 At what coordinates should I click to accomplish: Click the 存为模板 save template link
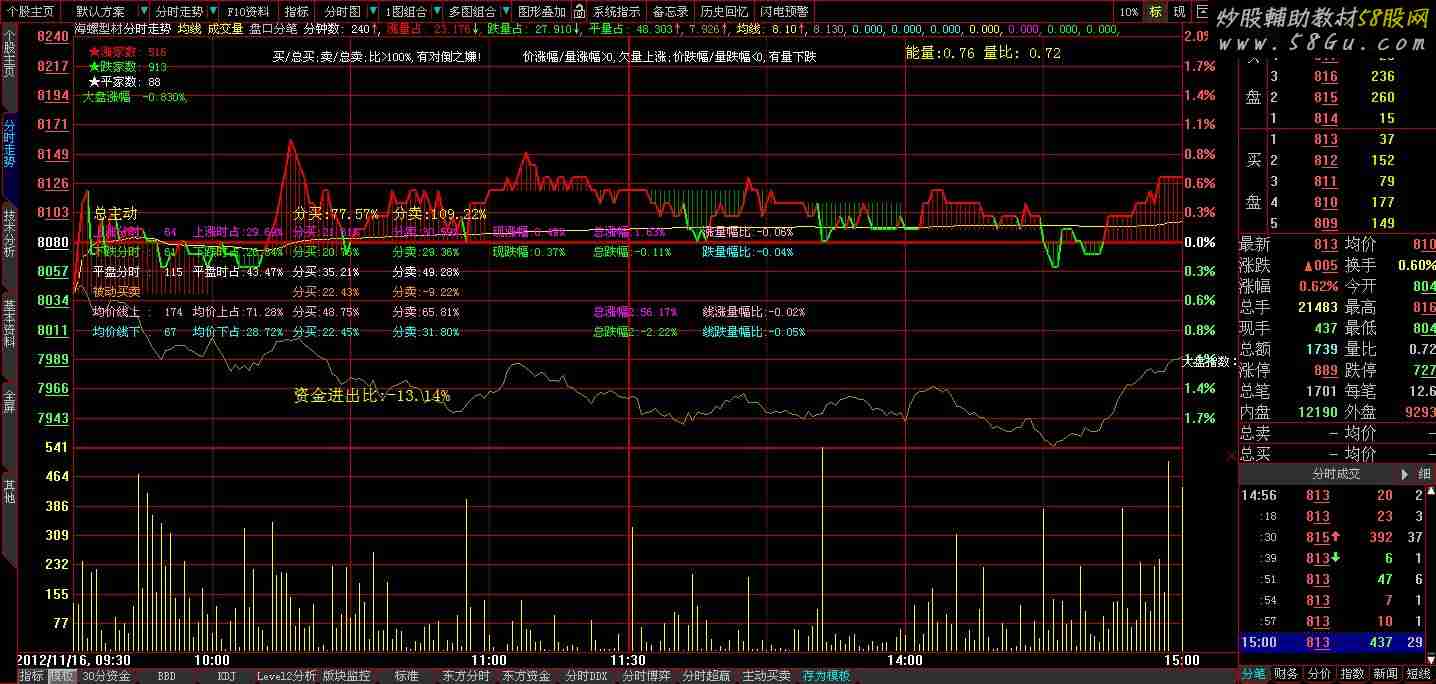(x=826, y=676)
